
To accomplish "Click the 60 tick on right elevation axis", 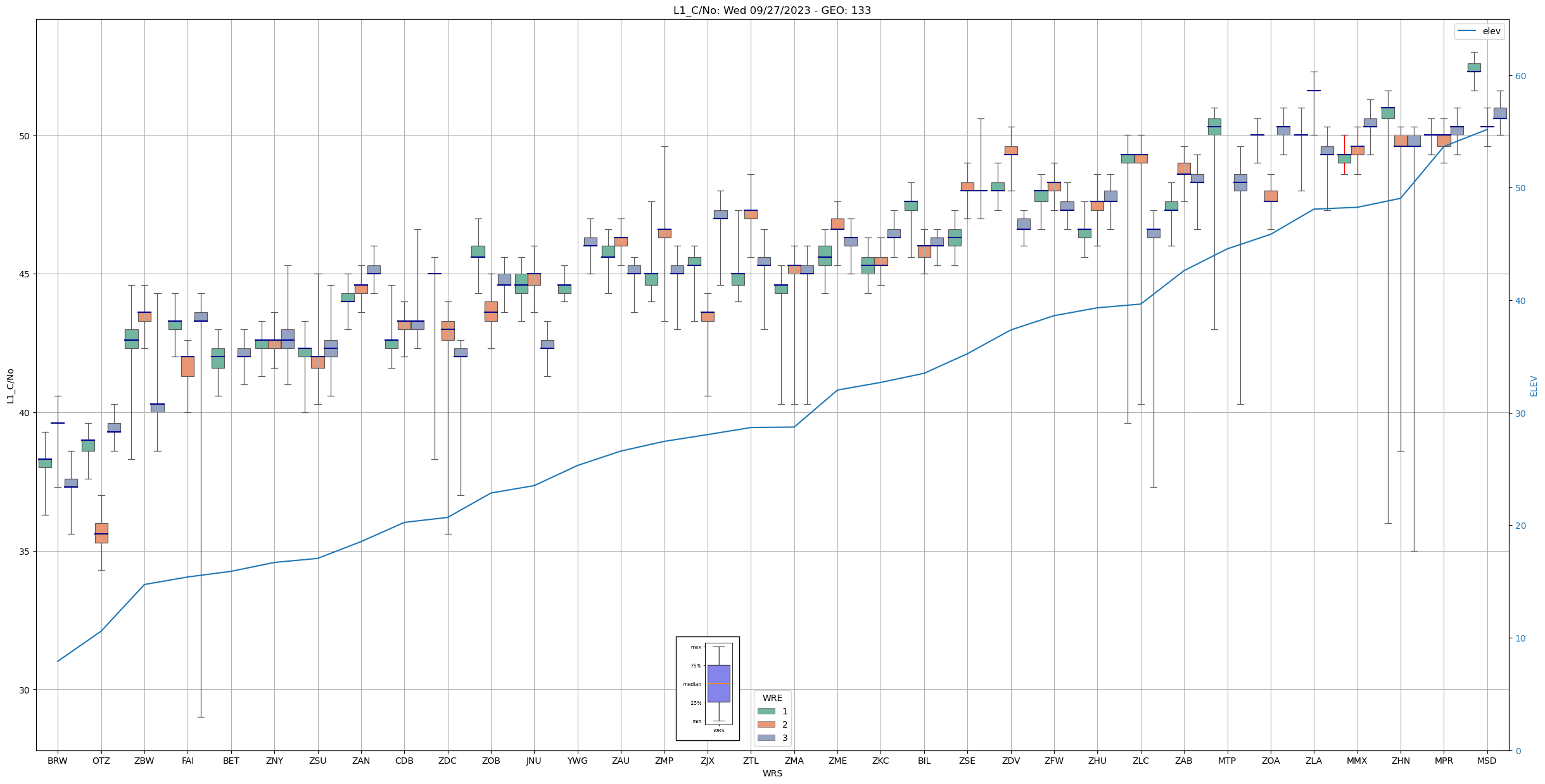I will click(1520, 76).
